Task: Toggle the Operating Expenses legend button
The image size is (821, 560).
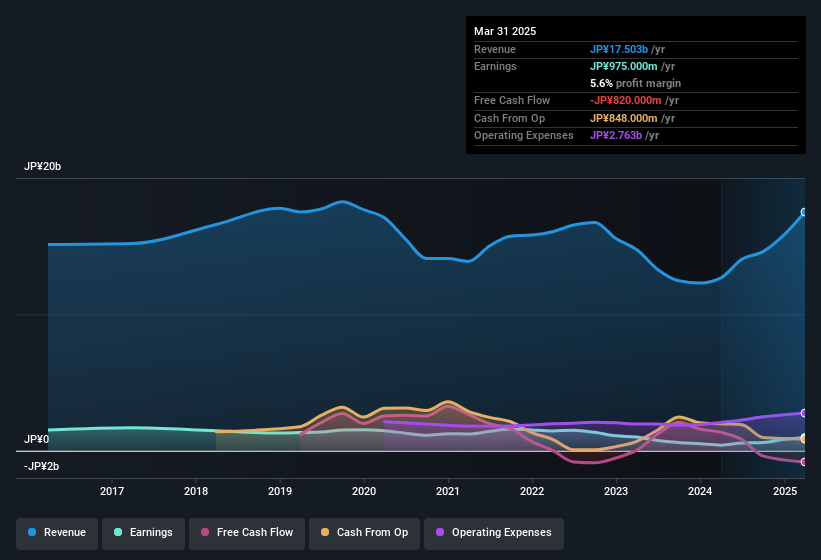Action: (x=494, y=533)
